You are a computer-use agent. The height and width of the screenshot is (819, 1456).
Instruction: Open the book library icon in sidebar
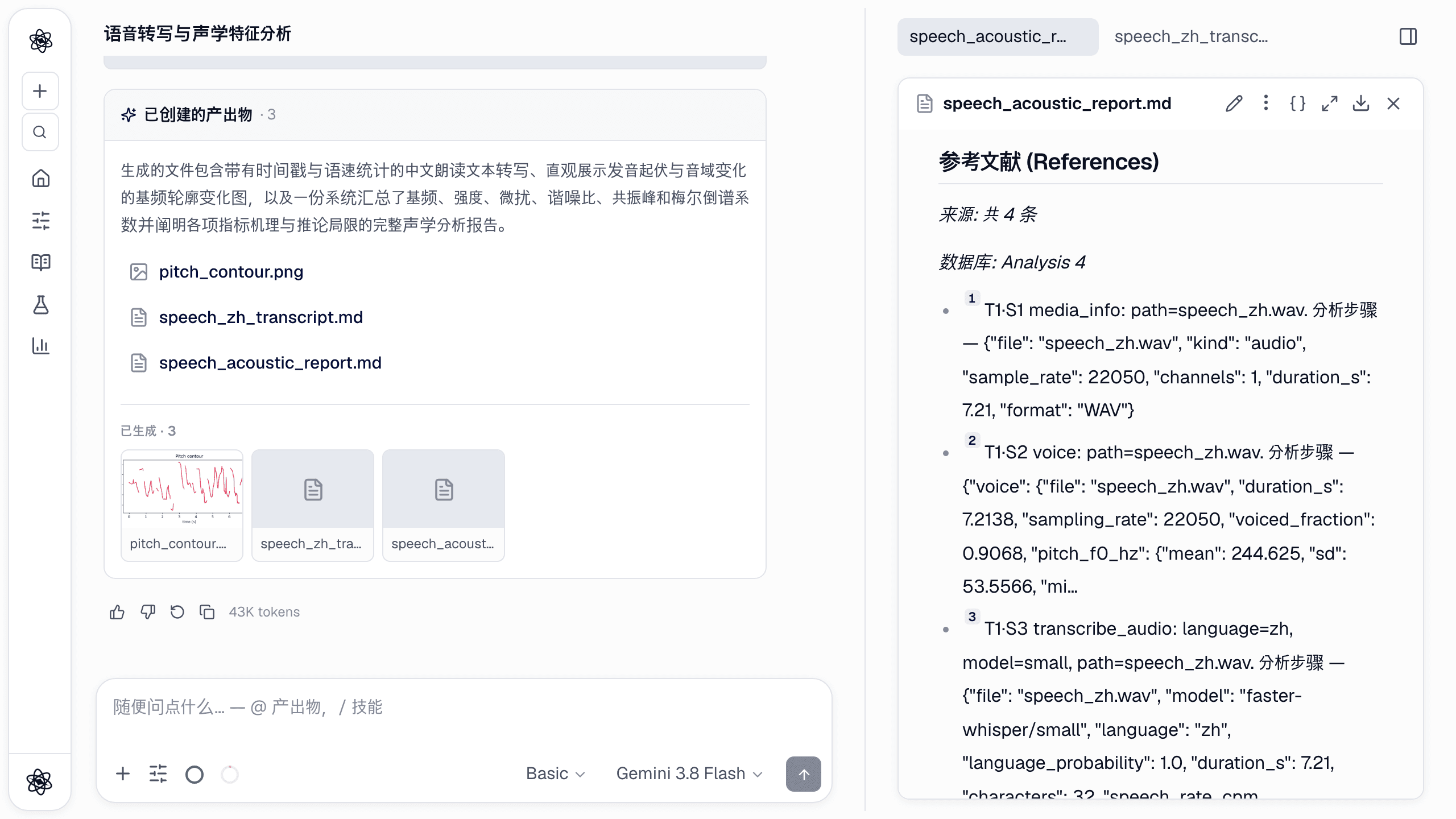pyautogui.click(x=40, y=262)
